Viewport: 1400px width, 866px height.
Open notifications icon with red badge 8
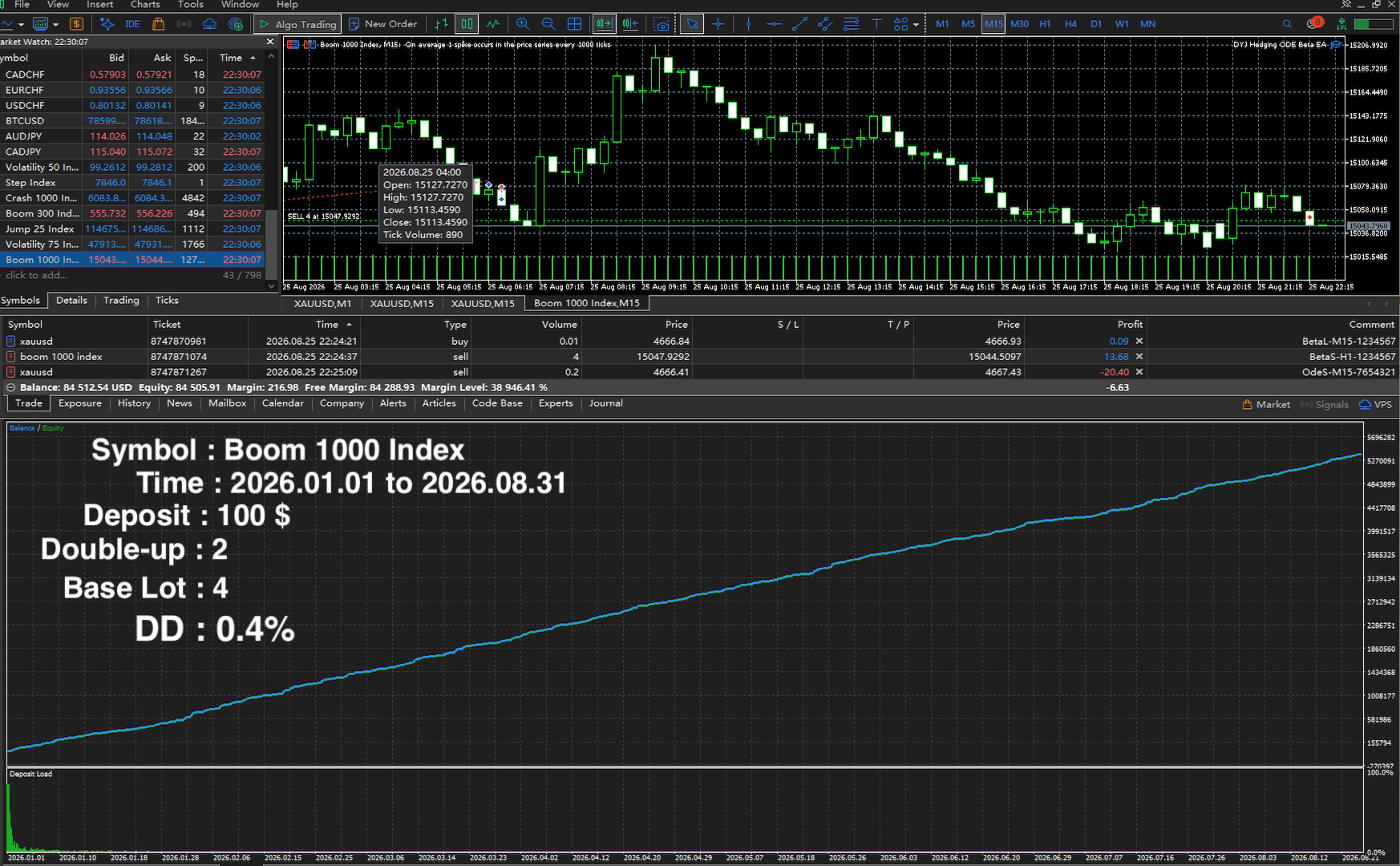[x=1314, y=23]
